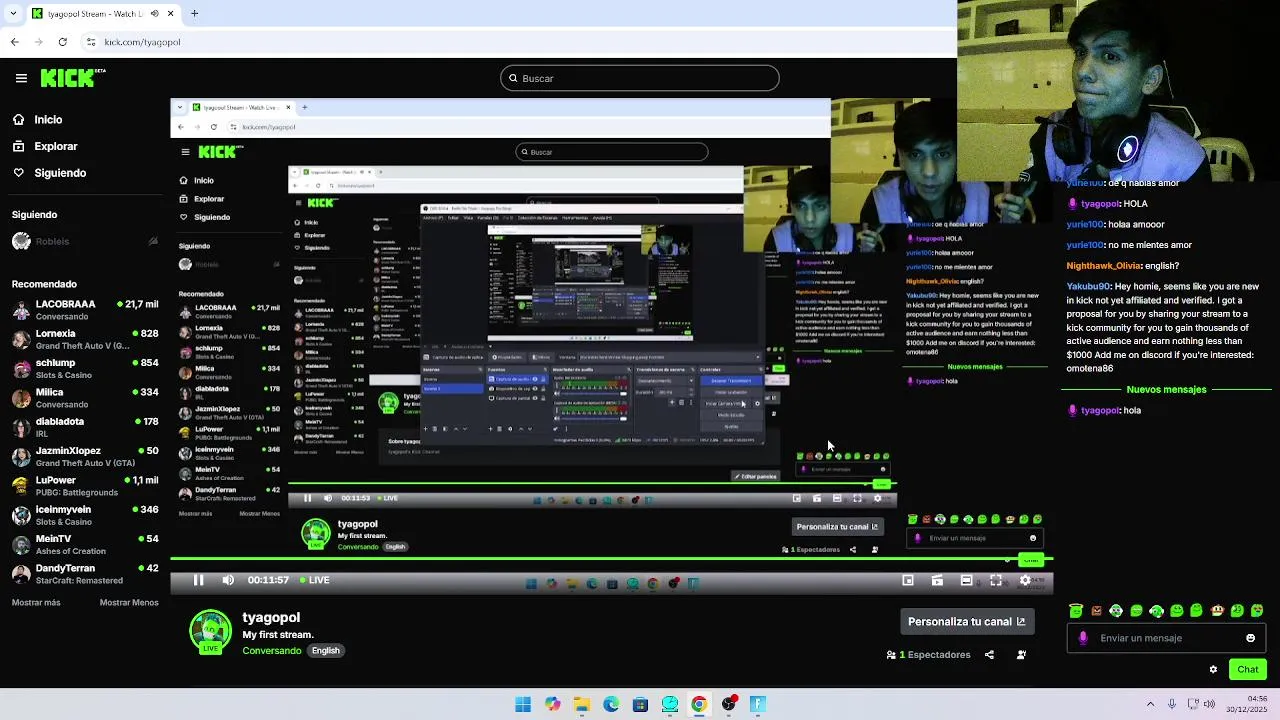Open player settings gear
The width and height of the screenshot is (1280, 720).
pos(1025,580)
